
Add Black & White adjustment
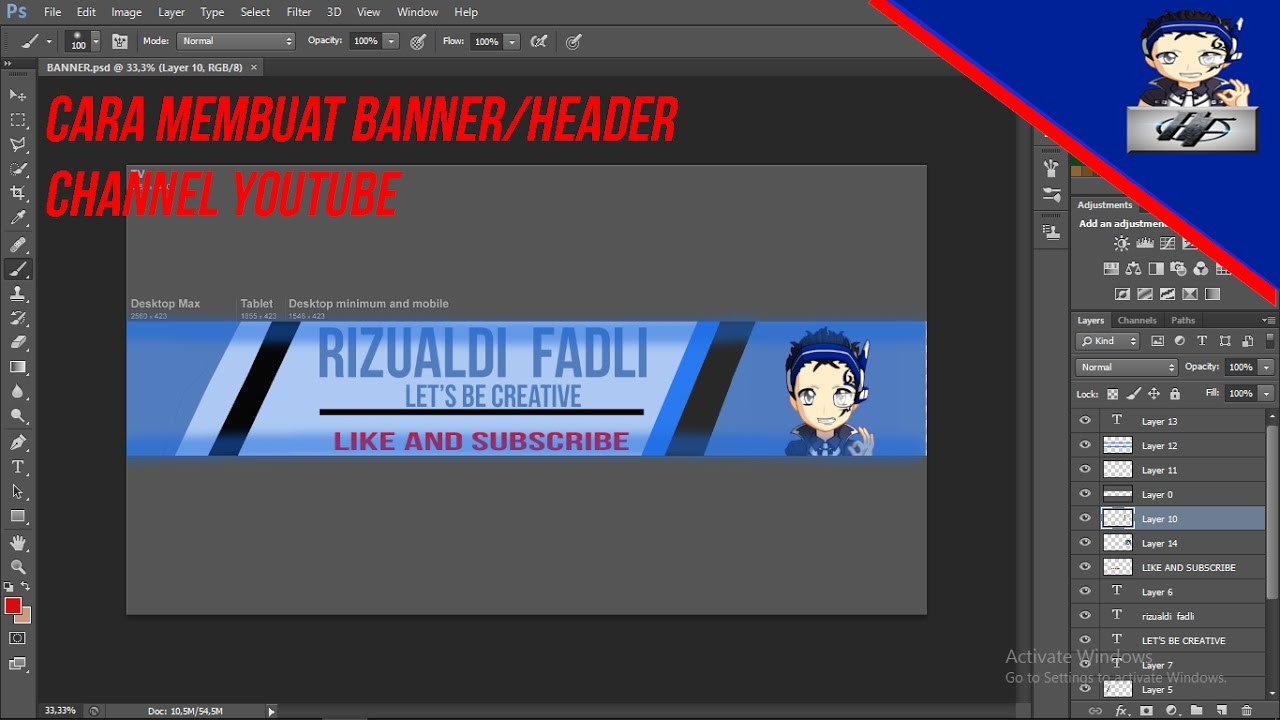coord(1156,269)
